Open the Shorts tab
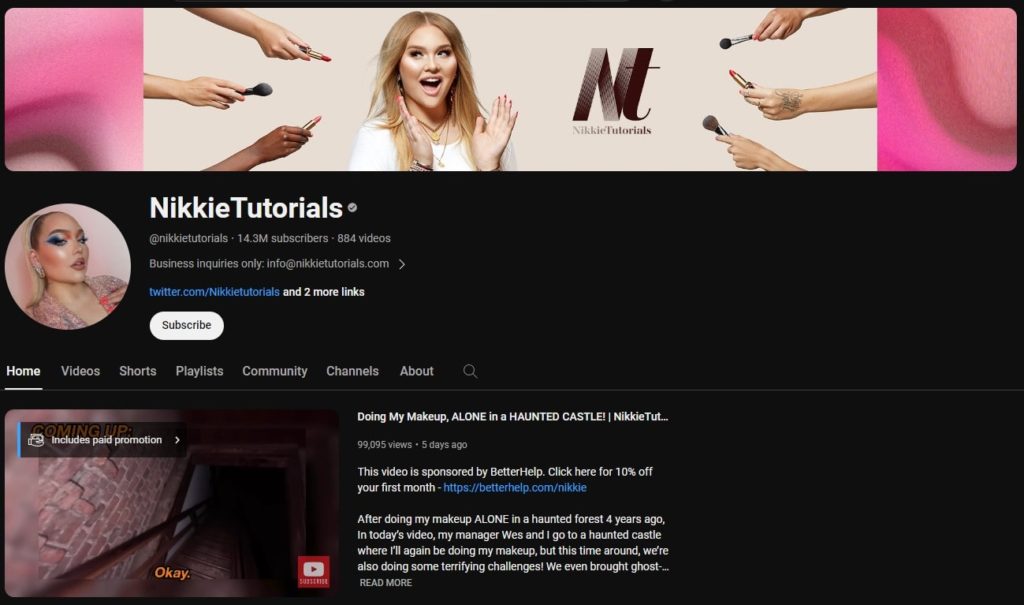The width and height of the screenshot is (1024, 605). click(137, 371)
